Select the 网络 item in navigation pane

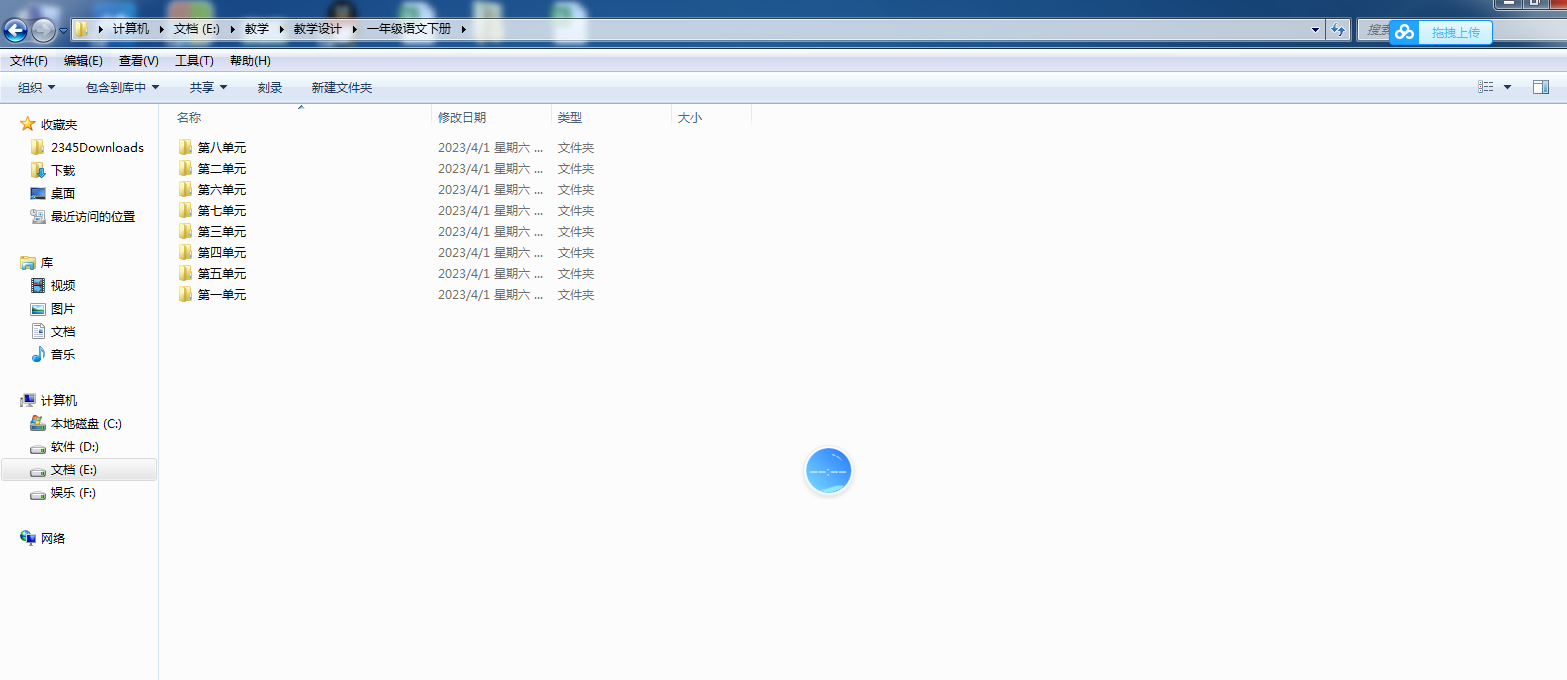pyautogui.click(x=52, y=538)
